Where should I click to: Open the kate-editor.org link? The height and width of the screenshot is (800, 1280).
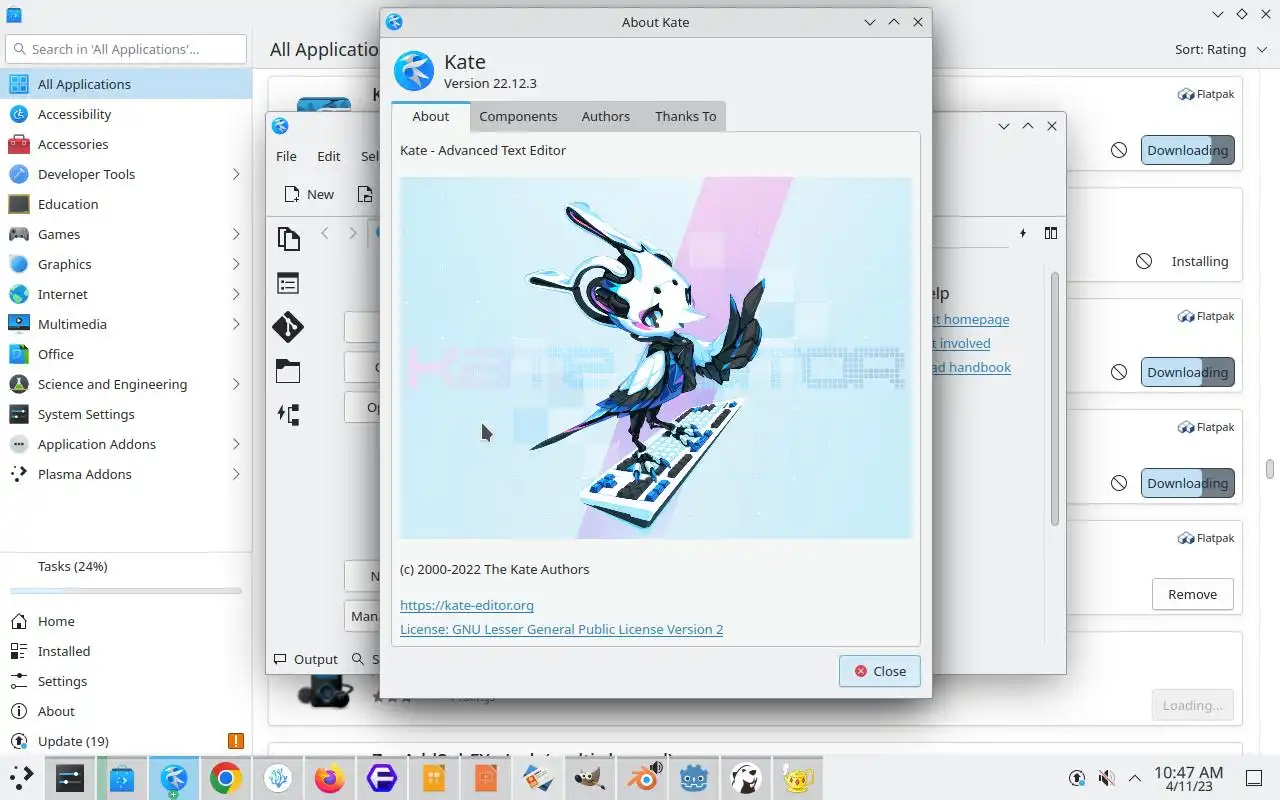[x=467, y=605]
